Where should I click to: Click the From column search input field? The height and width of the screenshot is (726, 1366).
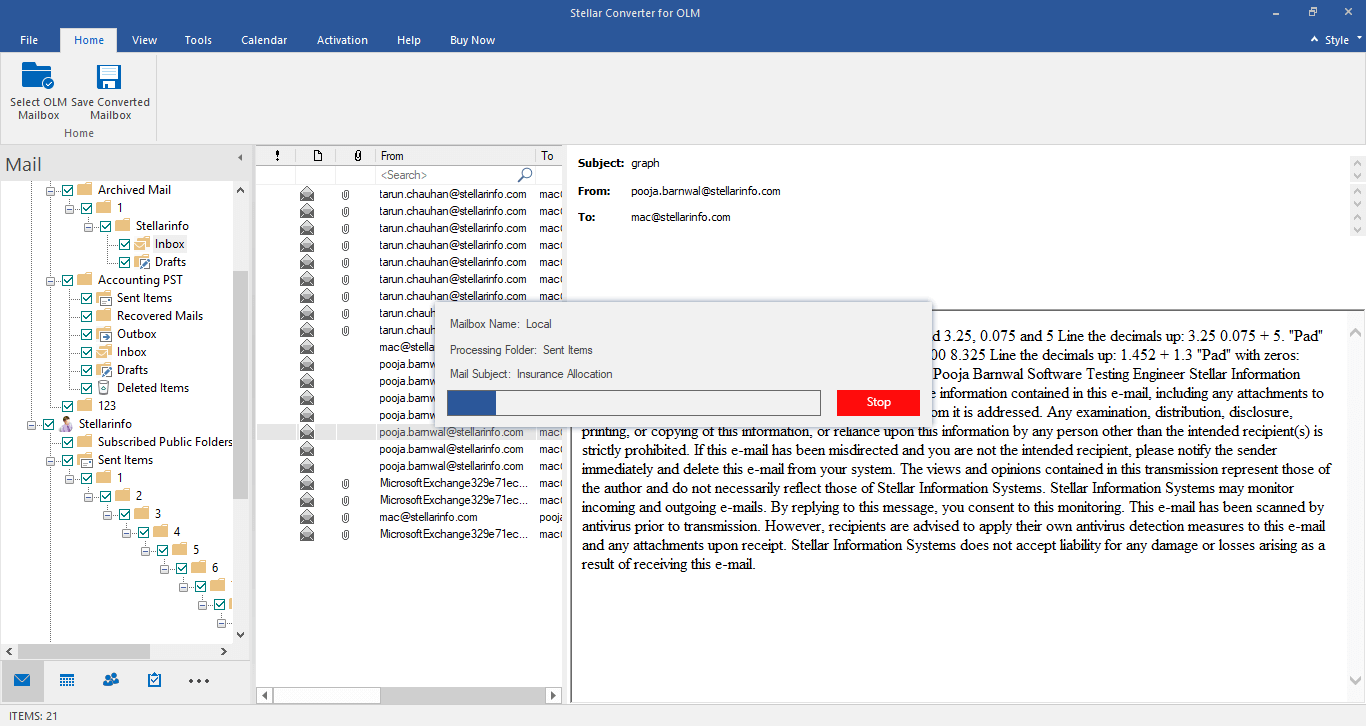(446, 175)
